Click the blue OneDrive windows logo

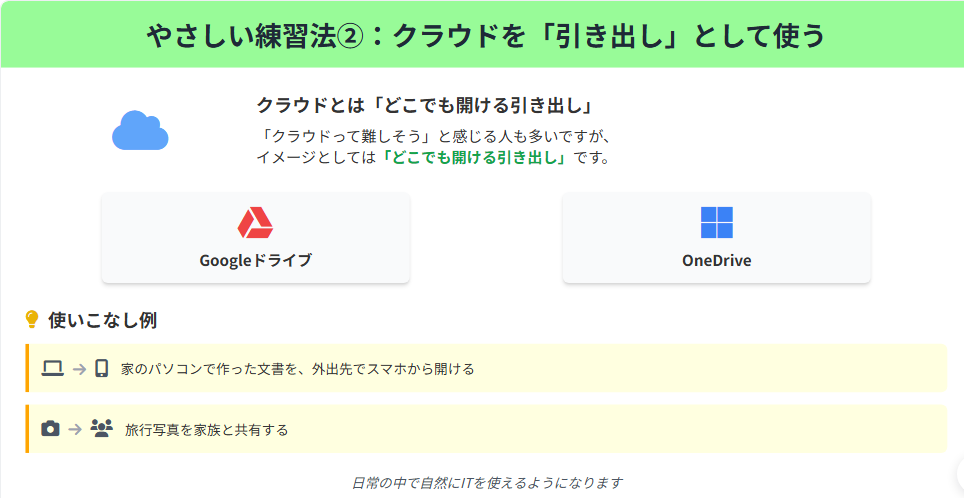point(716,222)
